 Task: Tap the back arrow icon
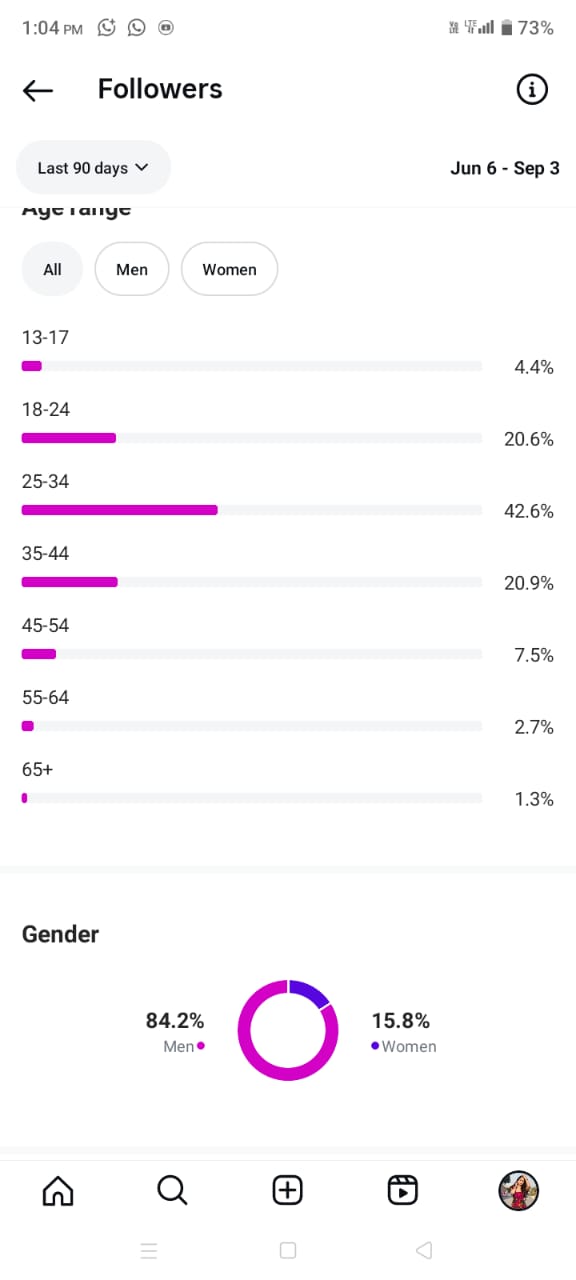38,90
